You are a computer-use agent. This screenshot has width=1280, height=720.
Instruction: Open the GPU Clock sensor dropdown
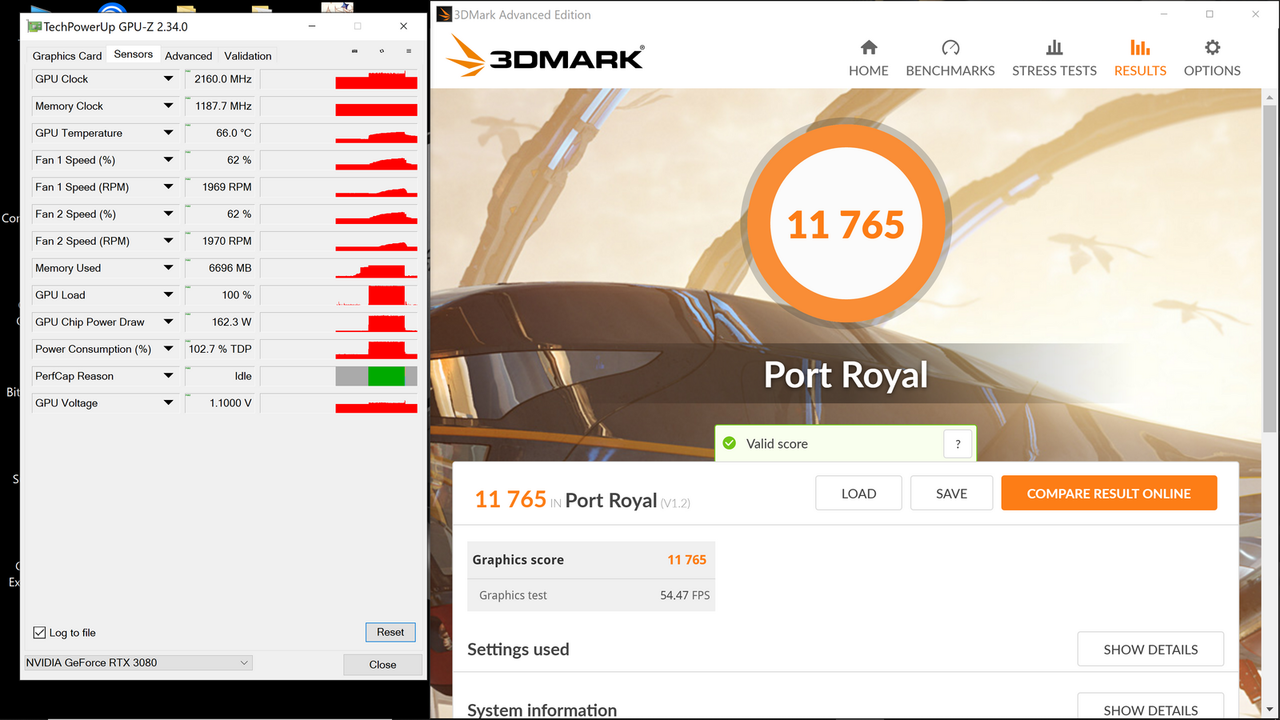(168, 79)
